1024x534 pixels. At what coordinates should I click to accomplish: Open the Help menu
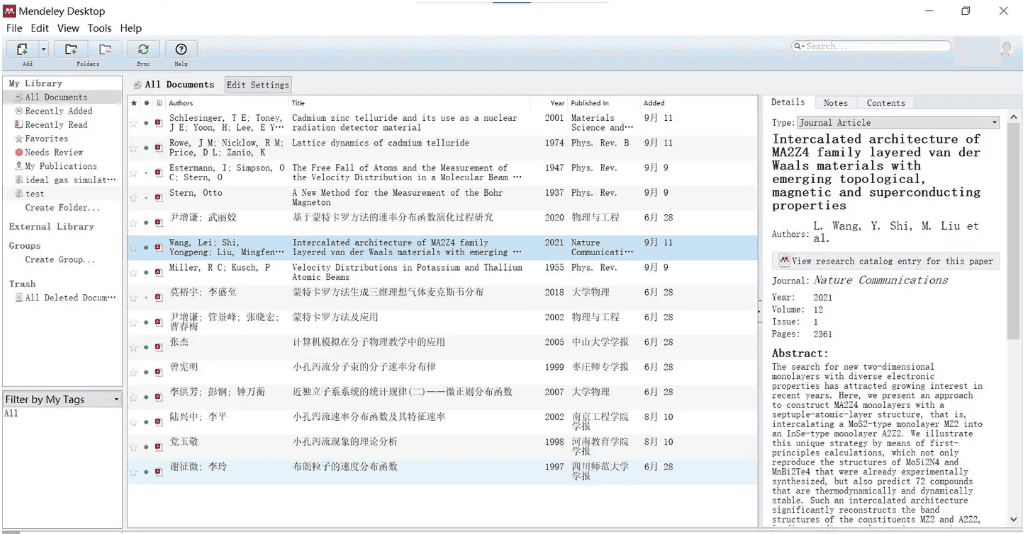[x=131, y=28]
